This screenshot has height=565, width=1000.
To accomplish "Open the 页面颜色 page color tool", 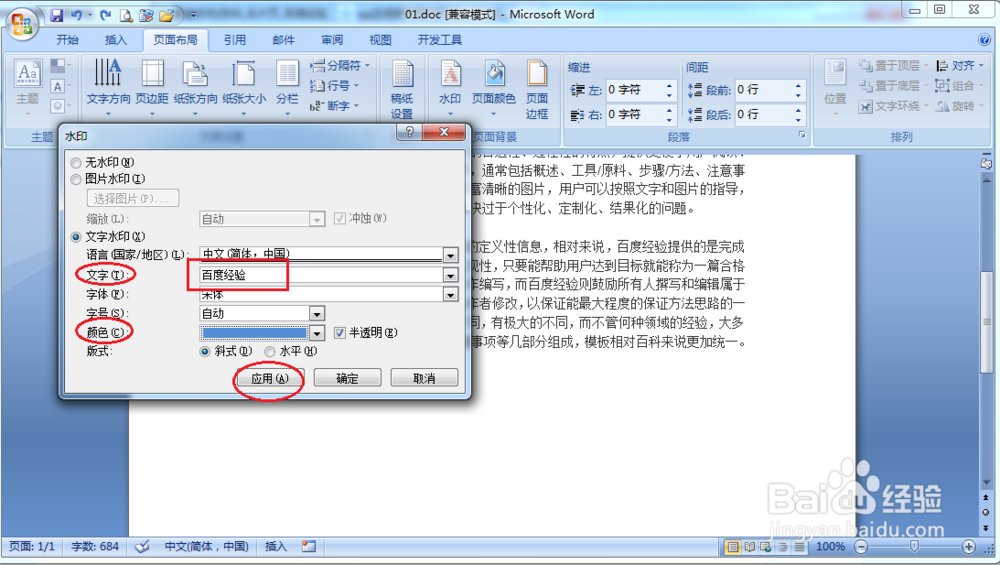I will tap(494, 87).
